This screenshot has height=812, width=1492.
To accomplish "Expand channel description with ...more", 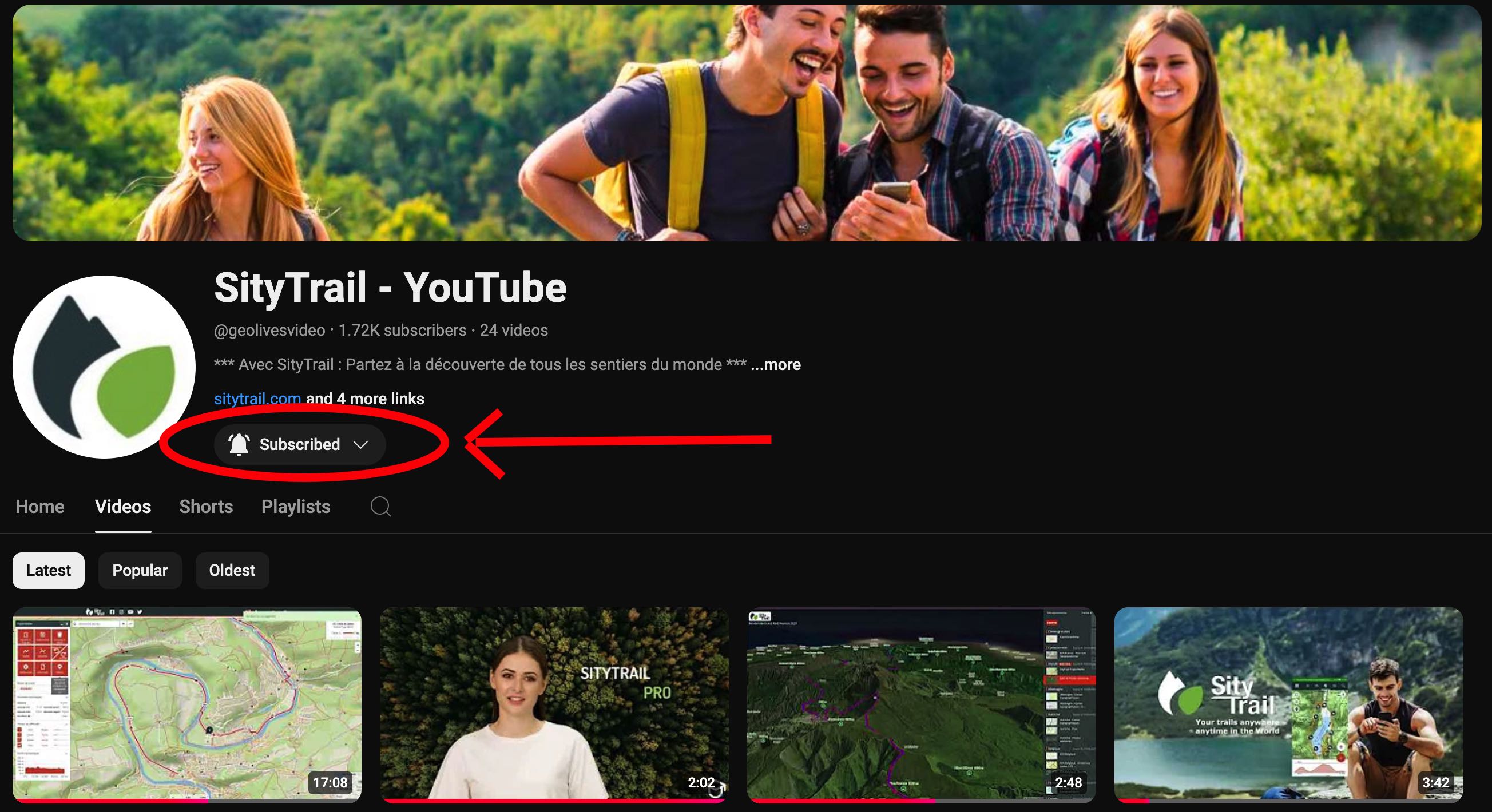I will pos(776,365).
